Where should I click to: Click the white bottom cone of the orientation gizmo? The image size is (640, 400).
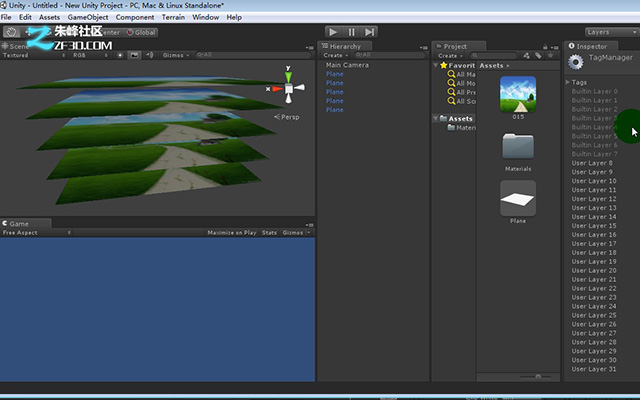[x=289, y=98]
